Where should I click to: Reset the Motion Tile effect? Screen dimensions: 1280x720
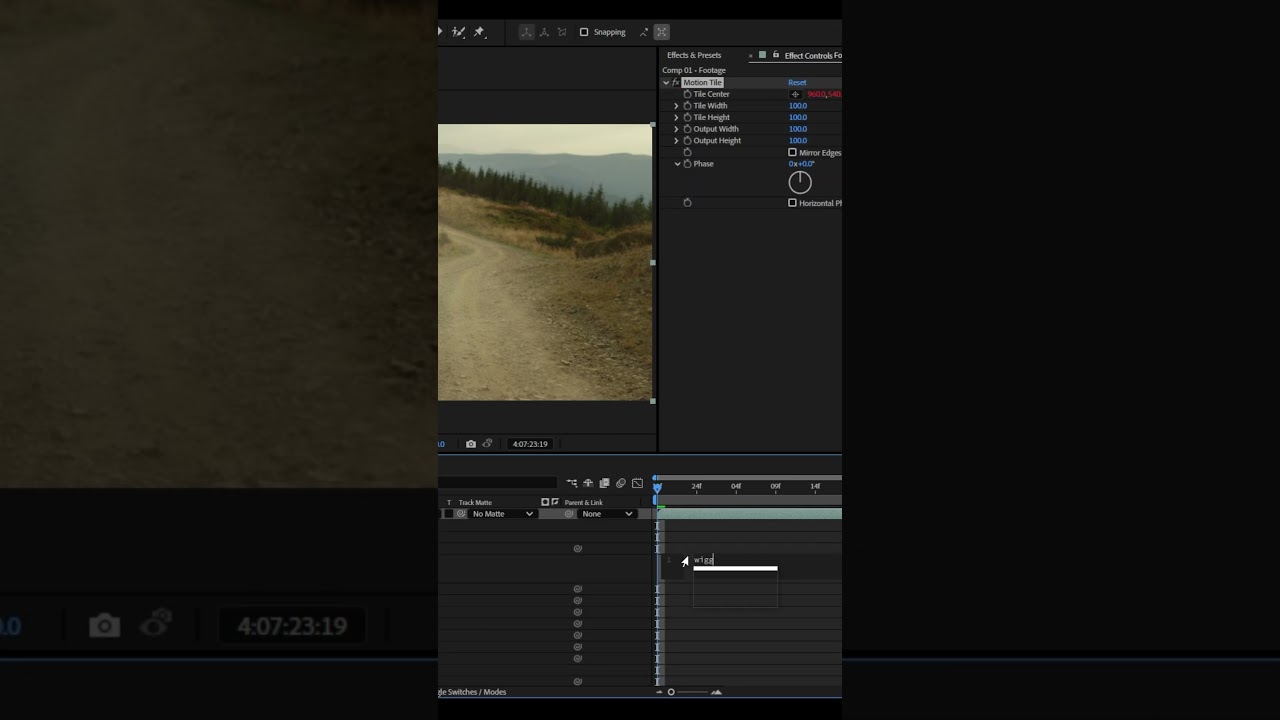[797, 83]
